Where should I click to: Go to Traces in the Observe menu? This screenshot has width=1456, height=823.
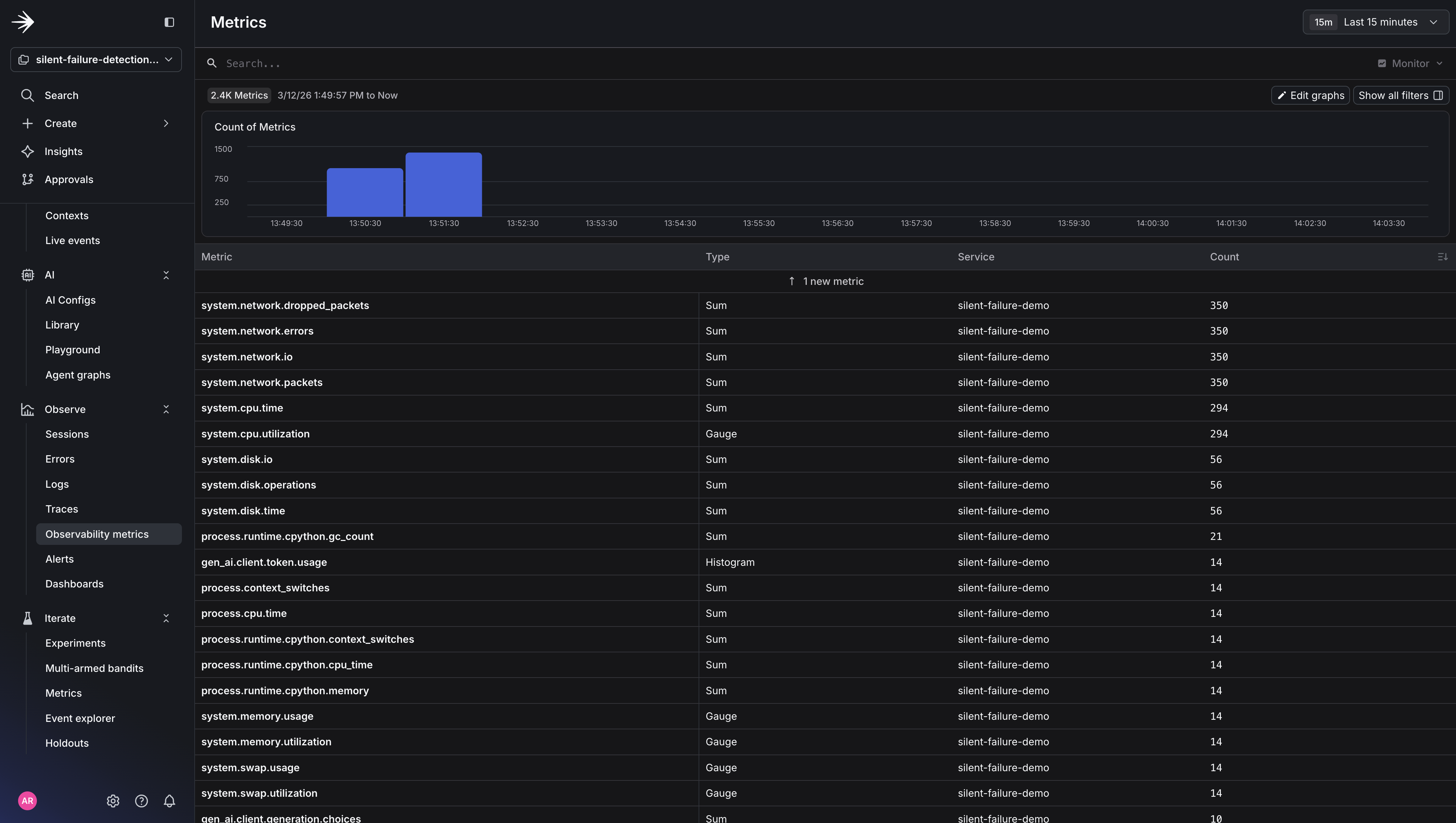pyautogui.click(x=62, y=509)
